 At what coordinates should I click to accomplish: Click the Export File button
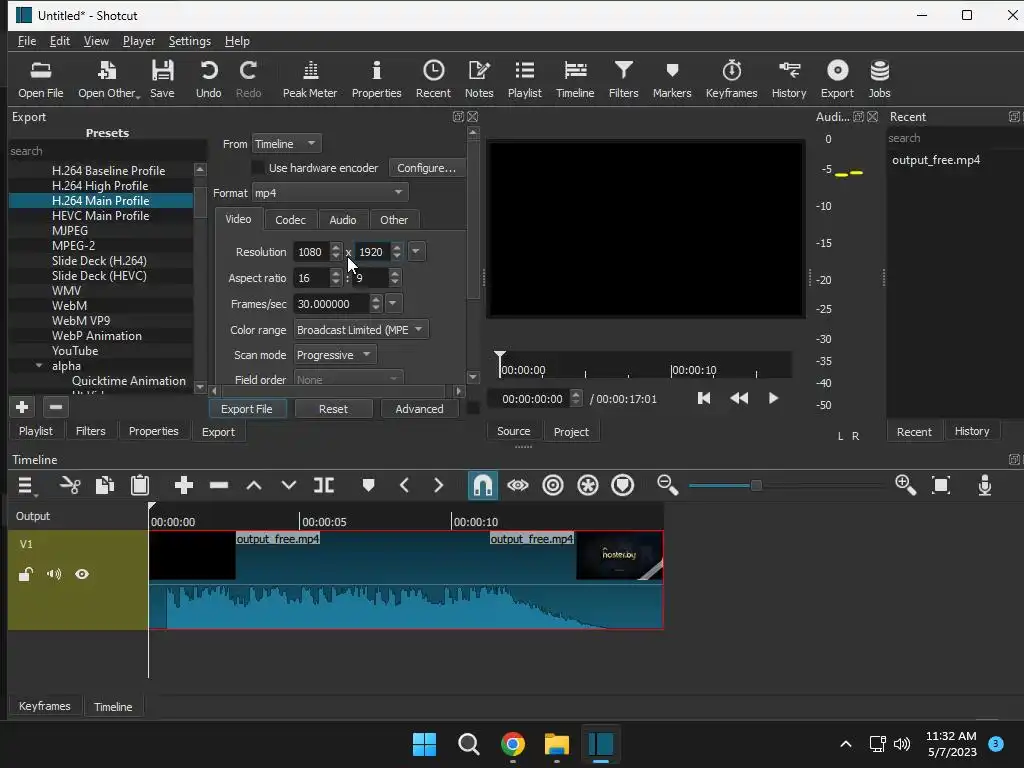[x=246, y=409]
